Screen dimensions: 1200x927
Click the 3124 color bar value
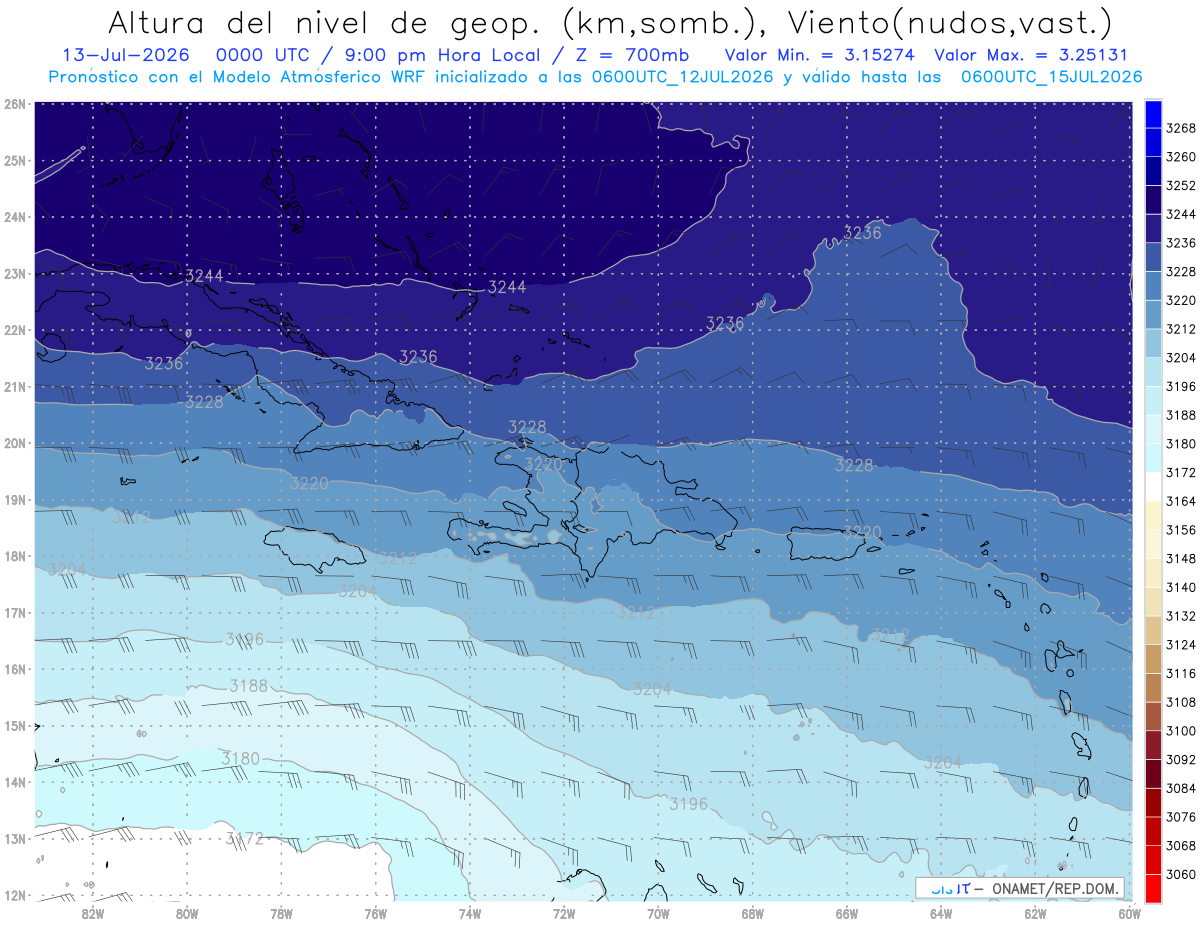click(x=1181, y=645)
